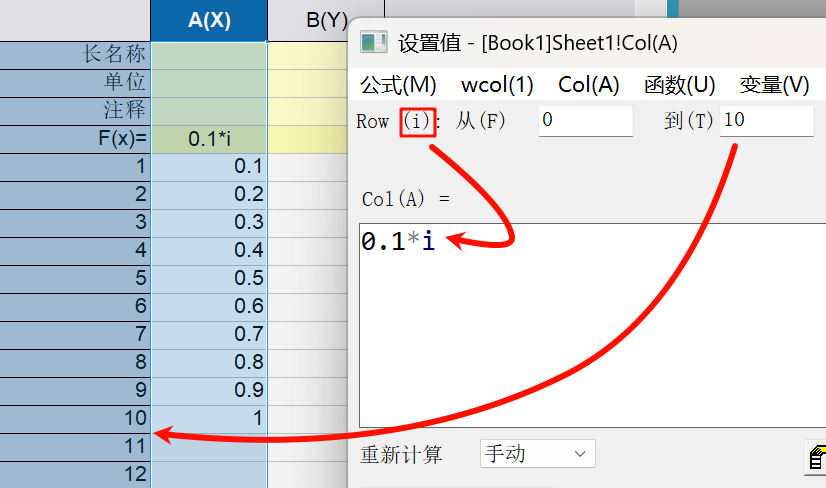The width and height of the screenshot is (826, 488).
Task: Select row header 4
Action: [x=75, y=251]
